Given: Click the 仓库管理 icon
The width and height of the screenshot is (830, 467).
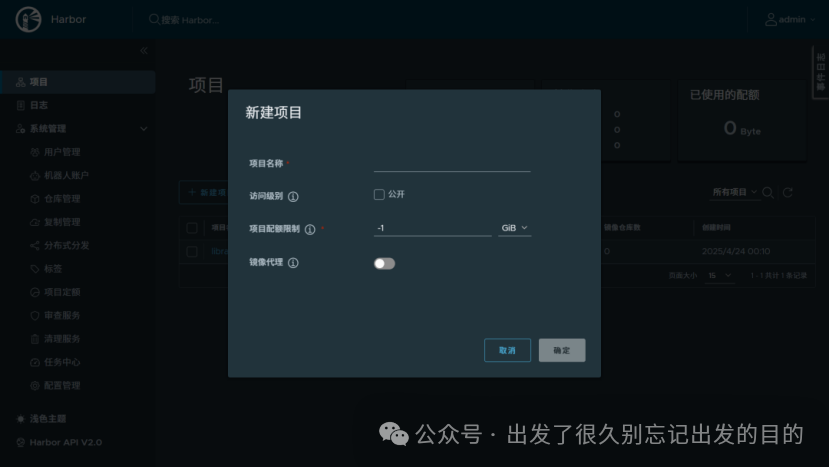Looking at the screenshot, I should pos(35,199).
